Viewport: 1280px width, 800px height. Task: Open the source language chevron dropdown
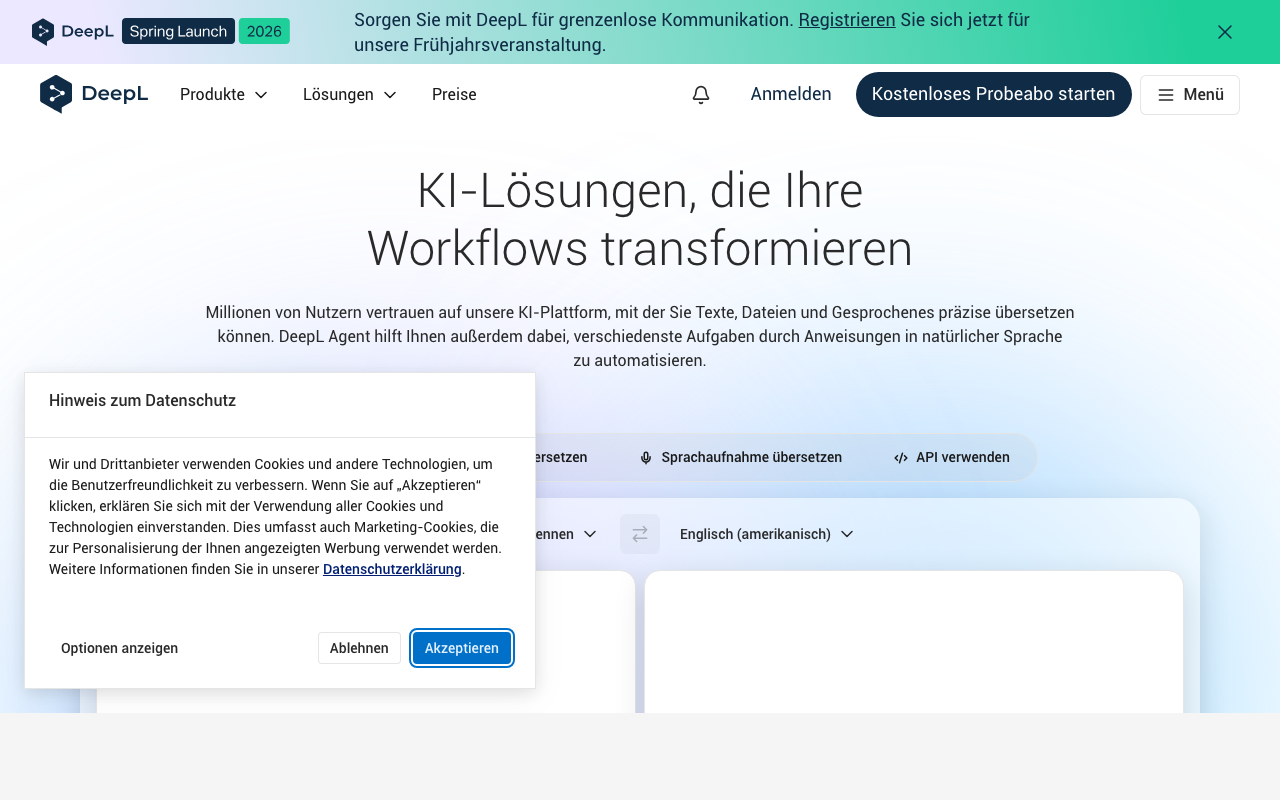pyautogui.click(x=590, y=533)
